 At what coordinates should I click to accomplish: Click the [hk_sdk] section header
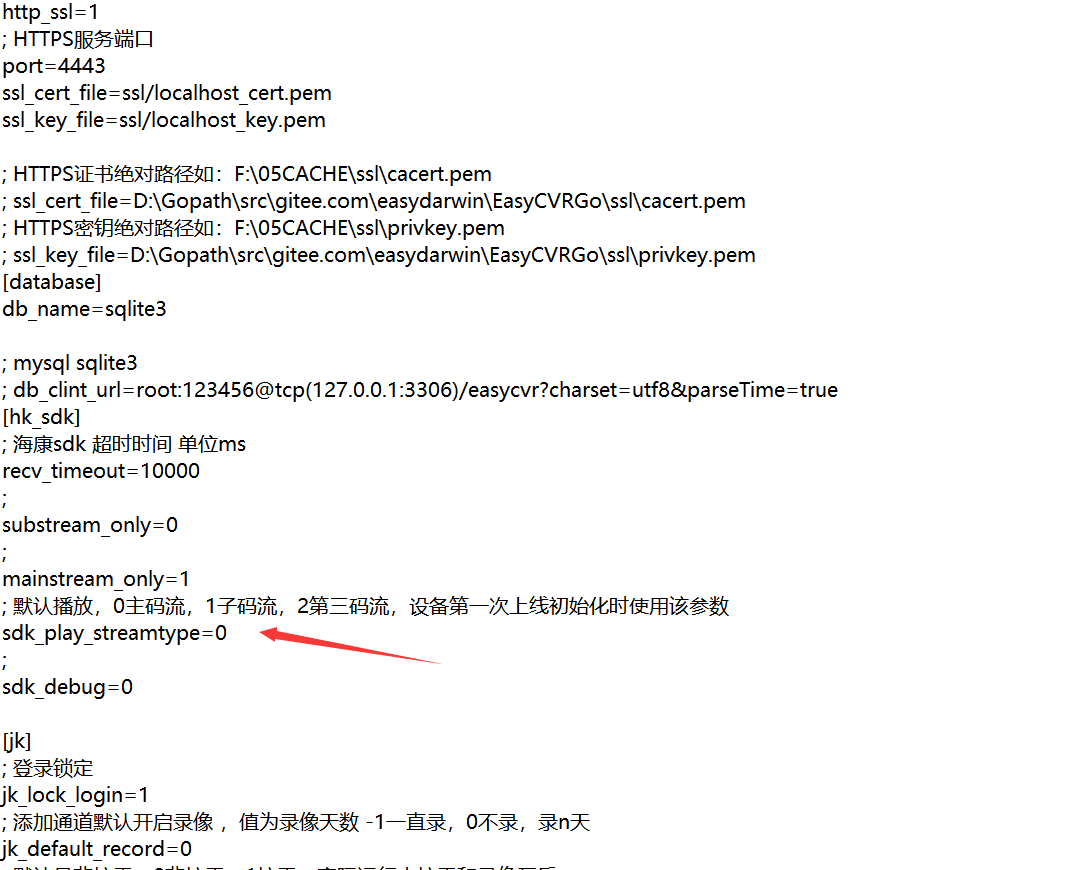tap(41, 417)
